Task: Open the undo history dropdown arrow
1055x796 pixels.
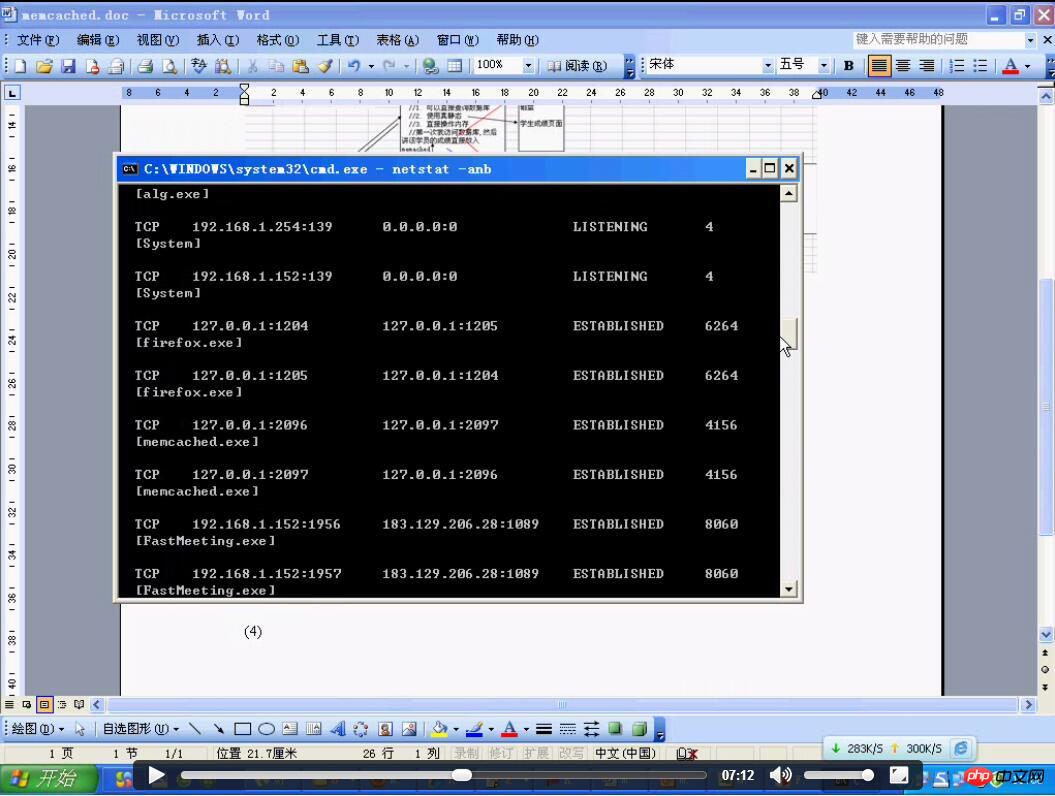Action: [x=371, y=66]
